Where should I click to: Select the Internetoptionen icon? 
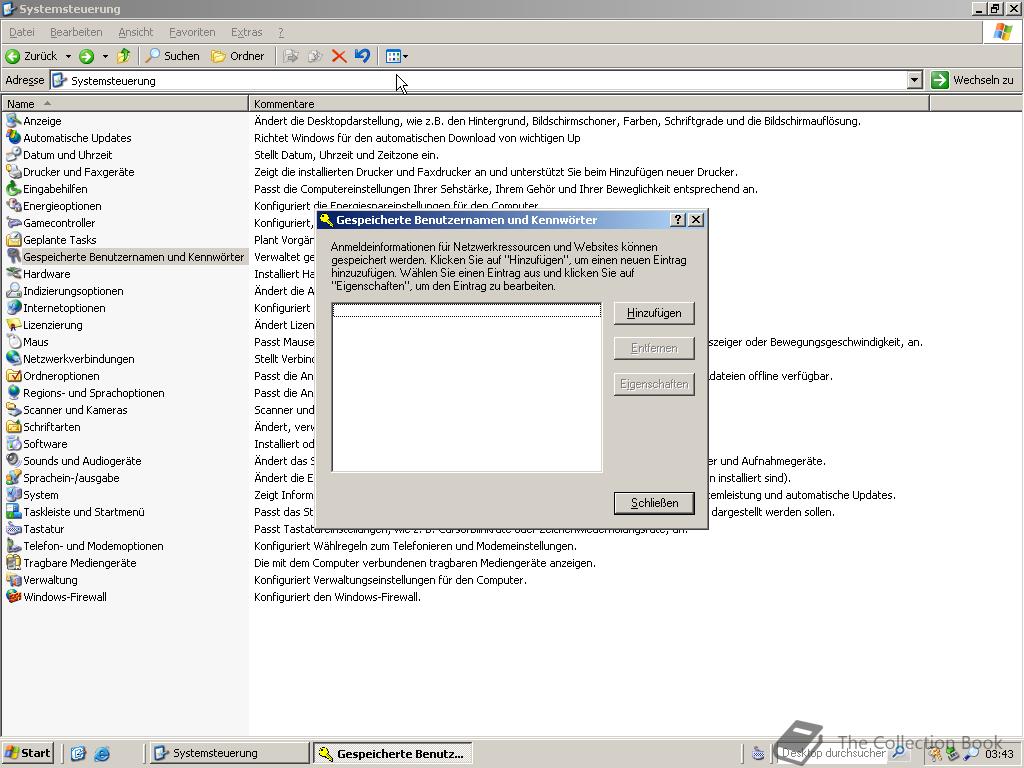pyautogui.click(x=14, y=307)
